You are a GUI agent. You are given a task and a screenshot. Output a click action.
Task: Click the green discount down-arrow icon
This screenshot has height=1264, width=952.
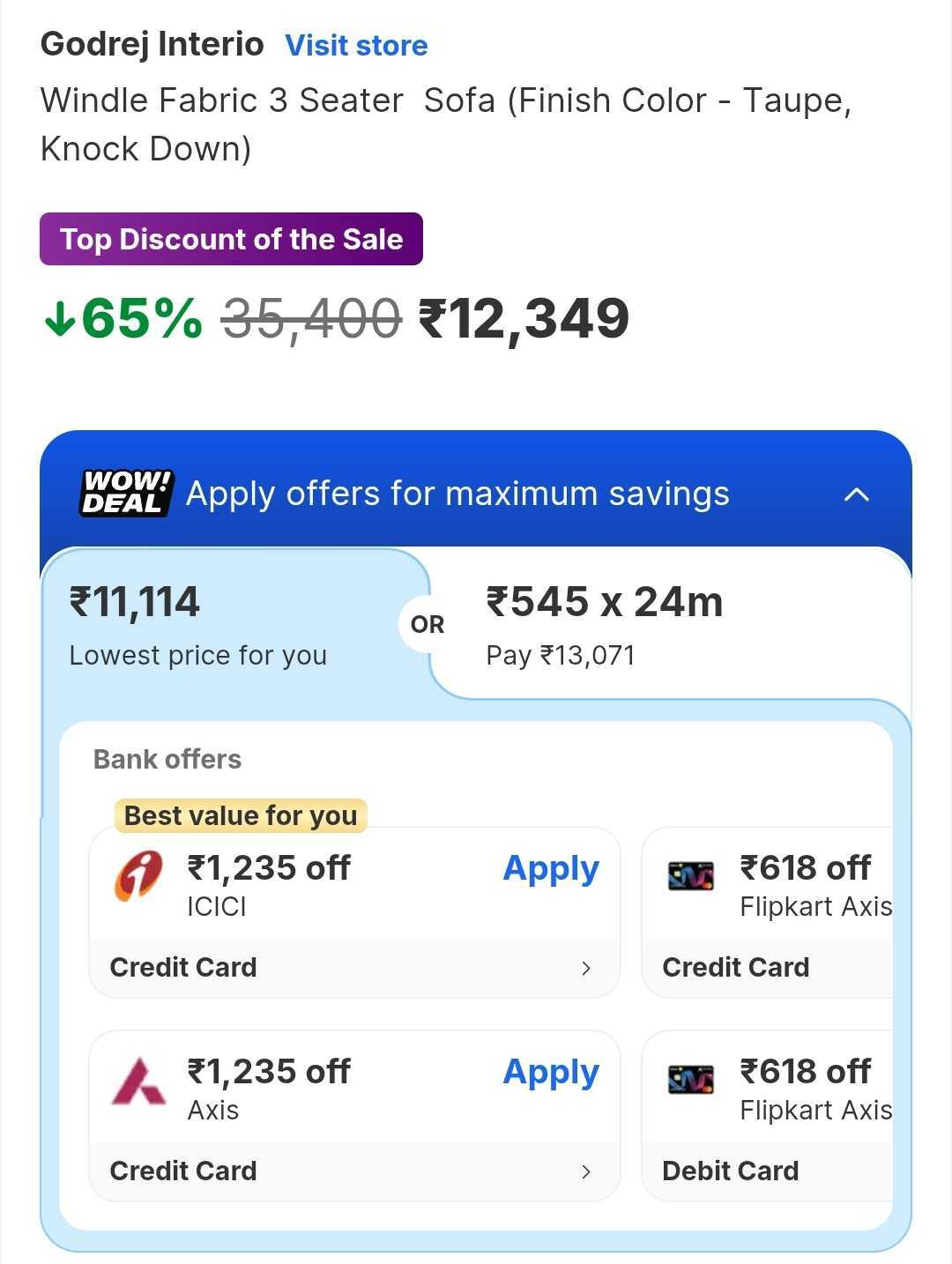(x=60, y=319)
